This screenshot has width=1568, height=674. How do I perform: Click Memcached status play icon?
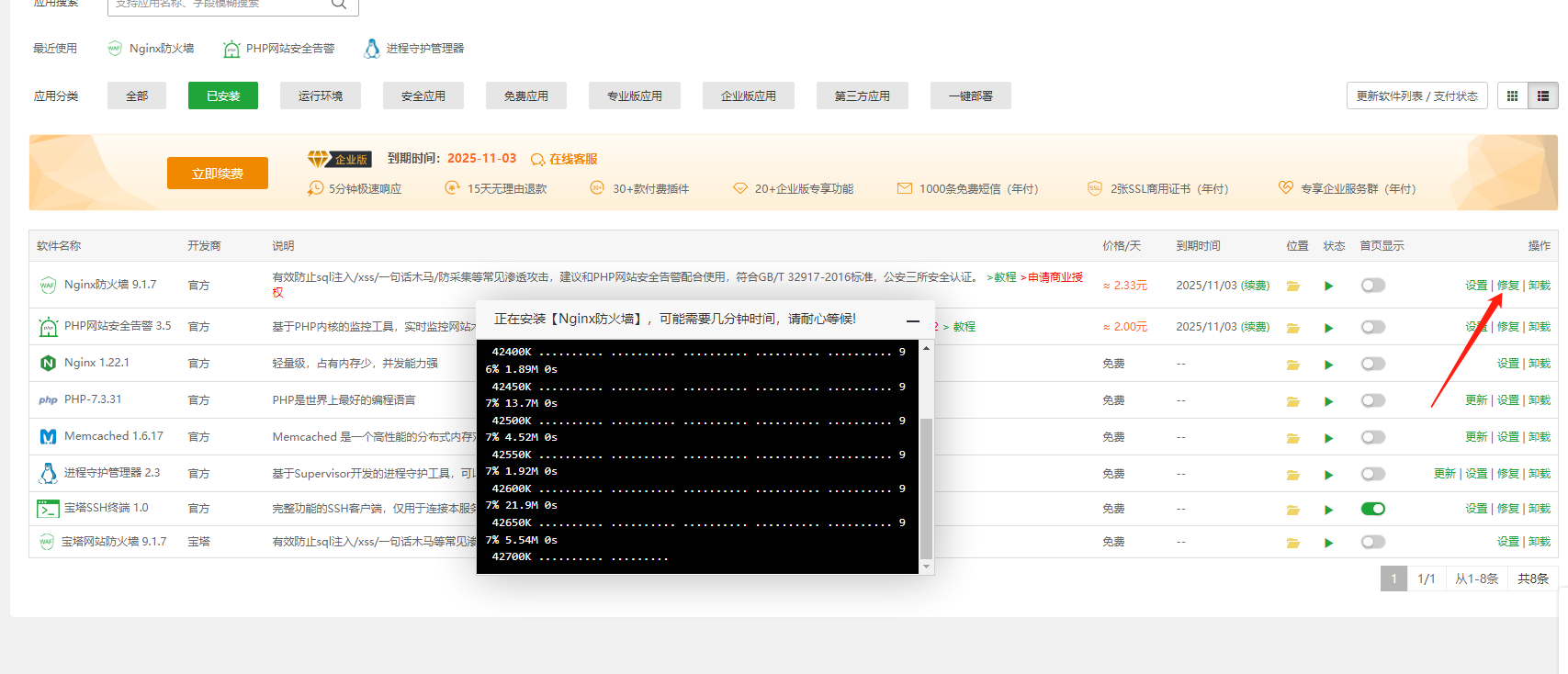(x=1328, y=438)
